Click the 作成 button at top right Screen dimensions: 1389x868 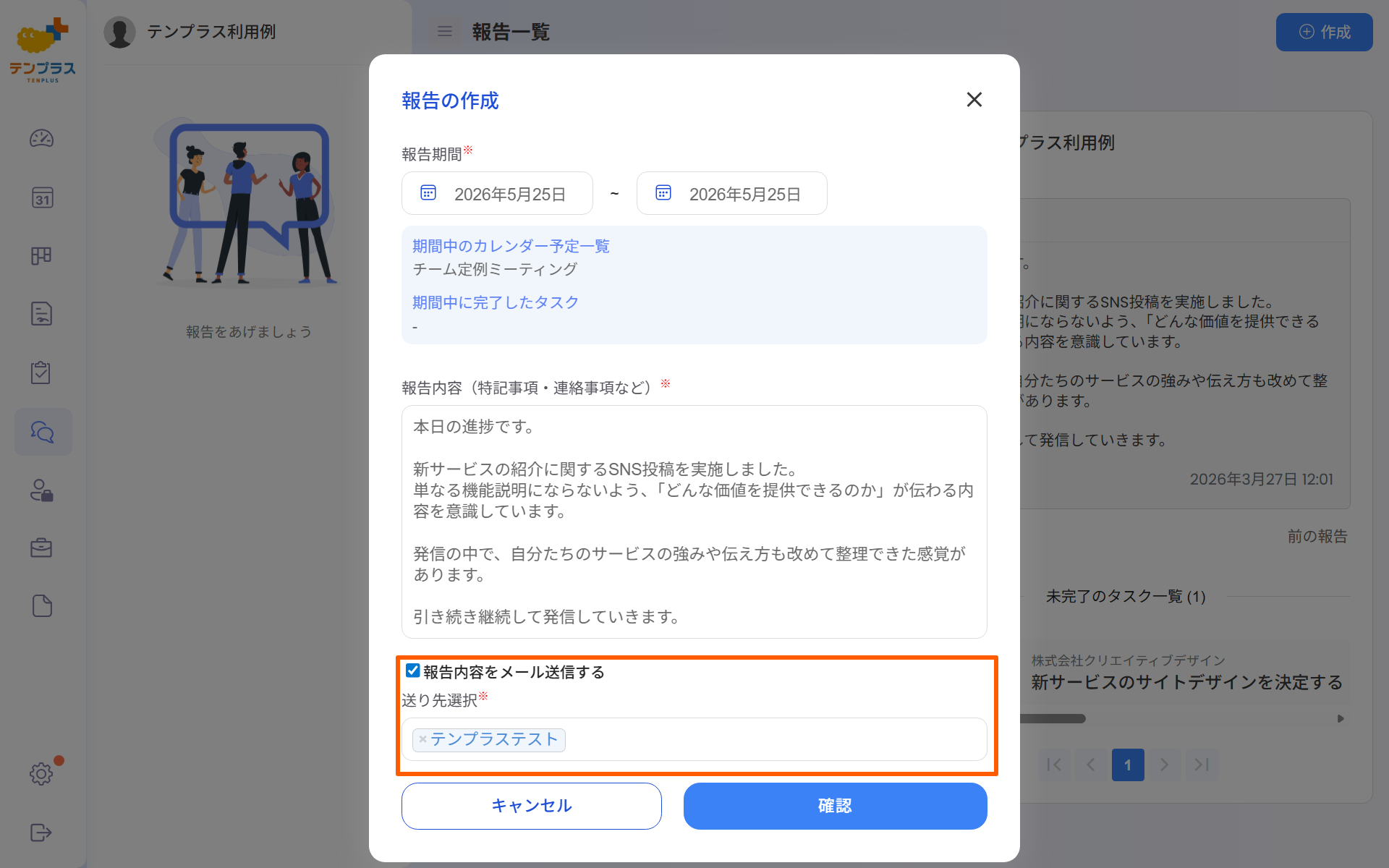(x=1324, y=32)
